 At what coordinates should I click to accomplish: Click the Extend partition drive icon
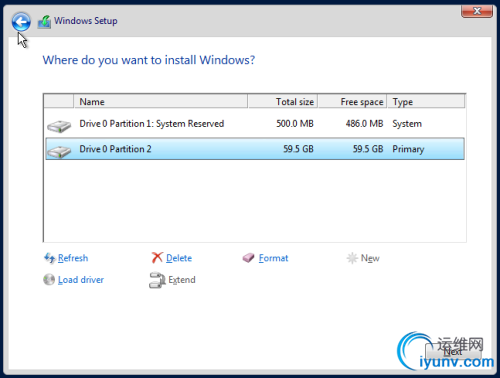(x=157, y=280)
